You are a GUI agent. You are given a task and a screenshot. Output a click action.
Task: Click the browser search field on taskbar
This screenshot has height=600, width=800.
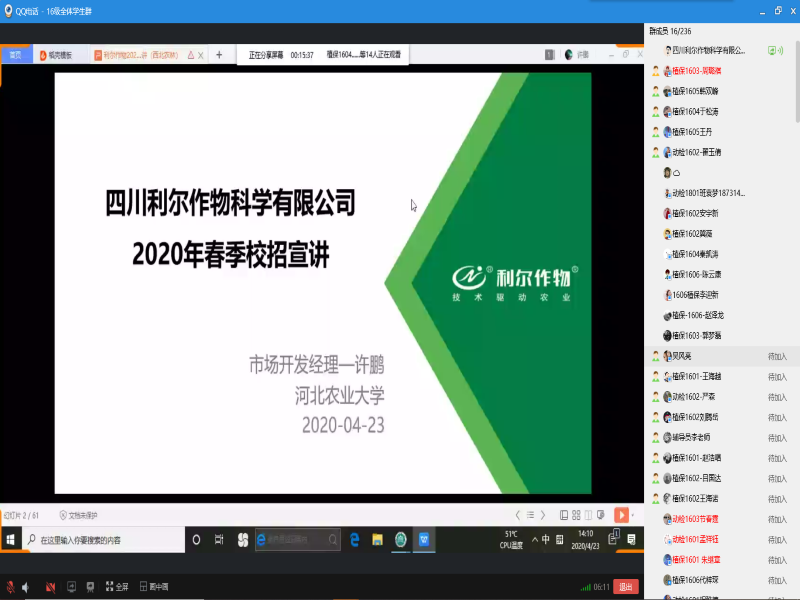point(298,539)
